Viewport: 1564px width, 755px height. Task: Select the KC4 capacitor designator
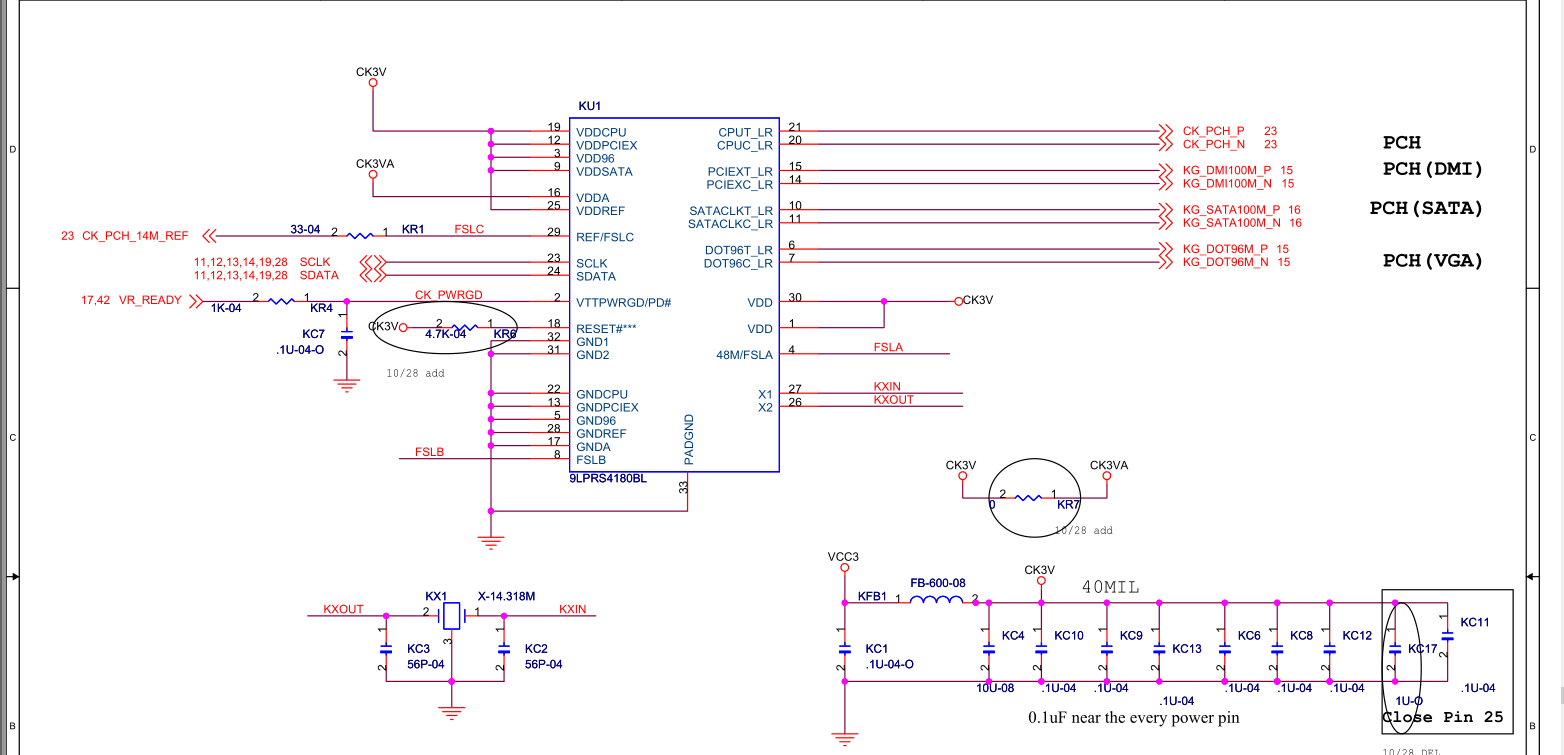click(x=1013, y=635)
